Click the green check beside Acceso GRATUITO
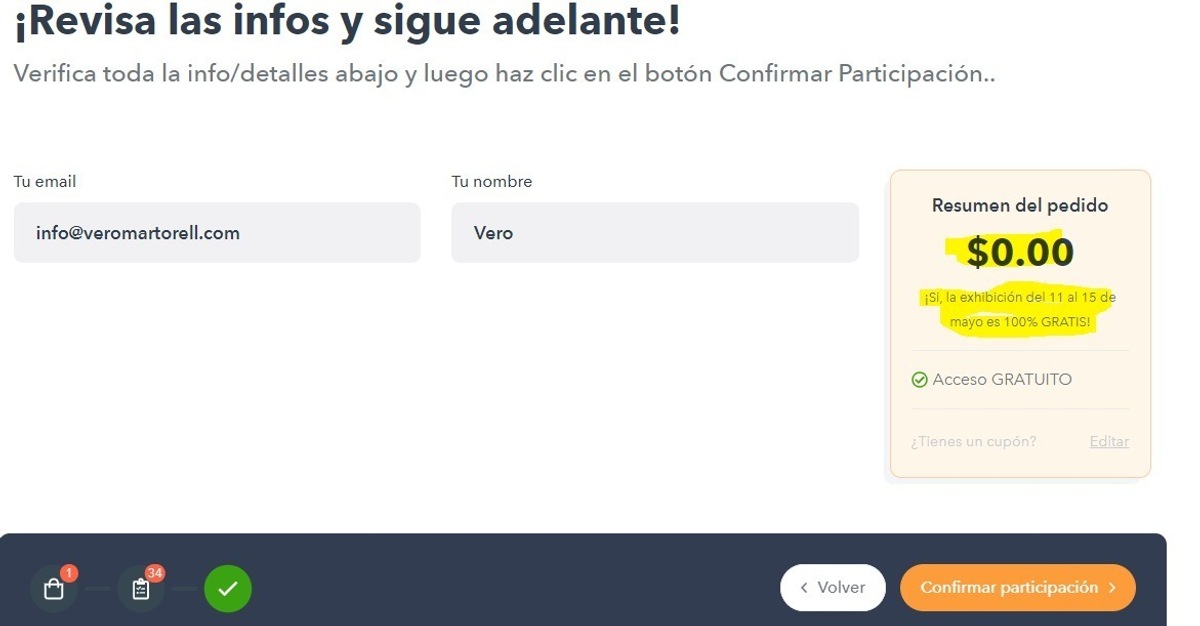This screenshot has width=1200, height=626. 919,380
